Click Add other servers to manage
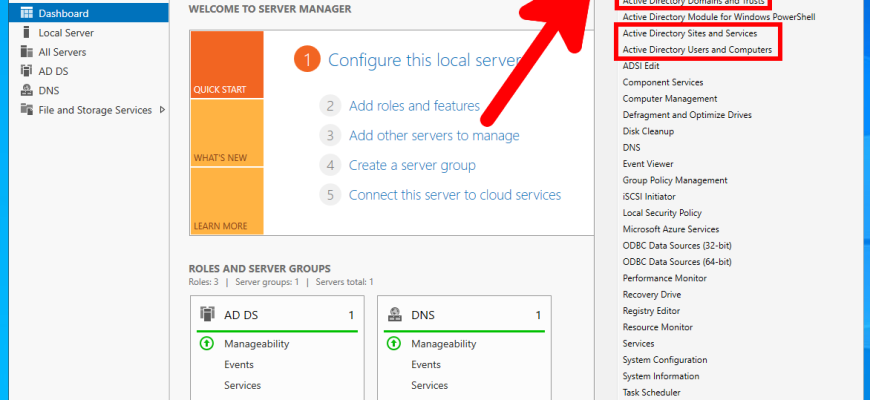 (433, 135)
